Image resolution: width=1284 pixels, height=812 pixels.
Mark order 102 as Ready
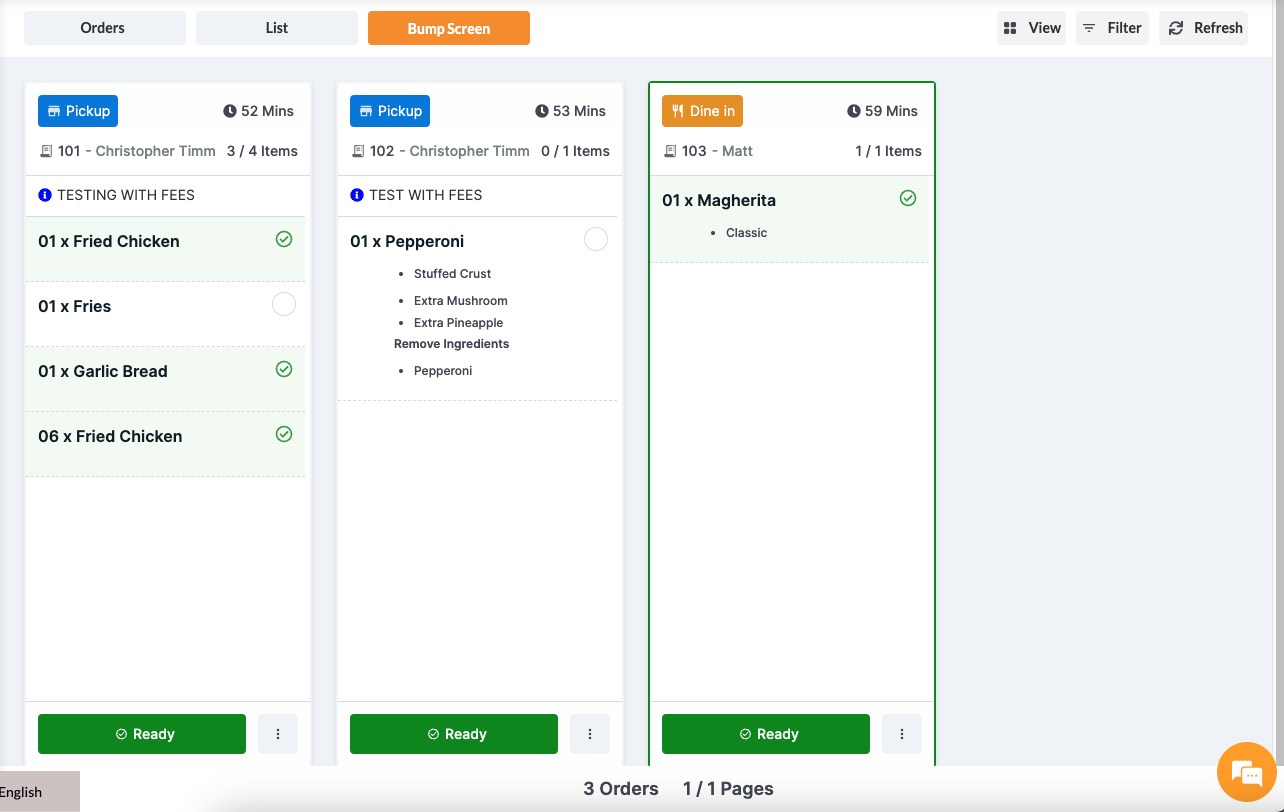453,734
